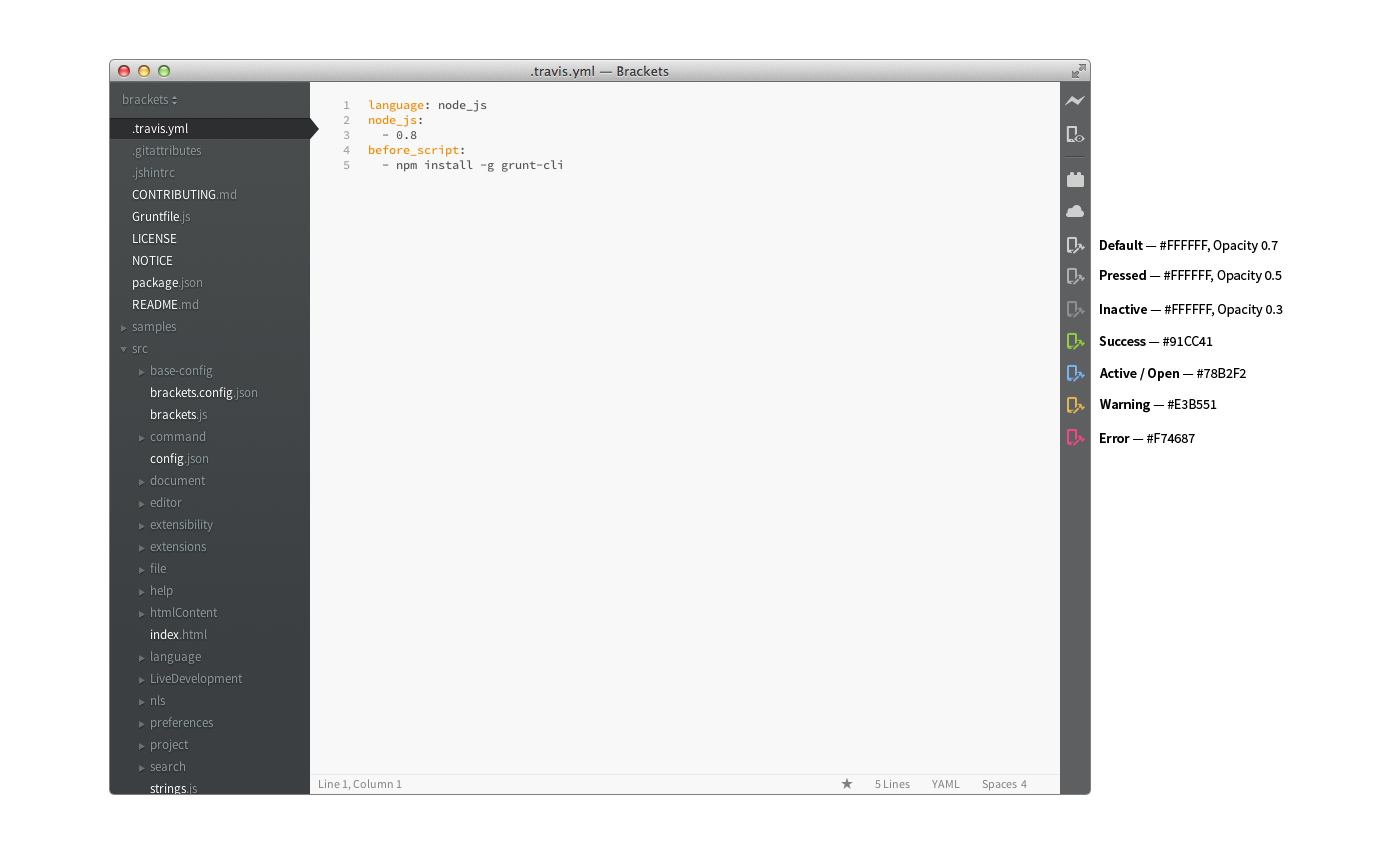Enter fullscreen using title bar arrows icon
The height and width of the screenshot is (854, 1400).
[1077, 71]
